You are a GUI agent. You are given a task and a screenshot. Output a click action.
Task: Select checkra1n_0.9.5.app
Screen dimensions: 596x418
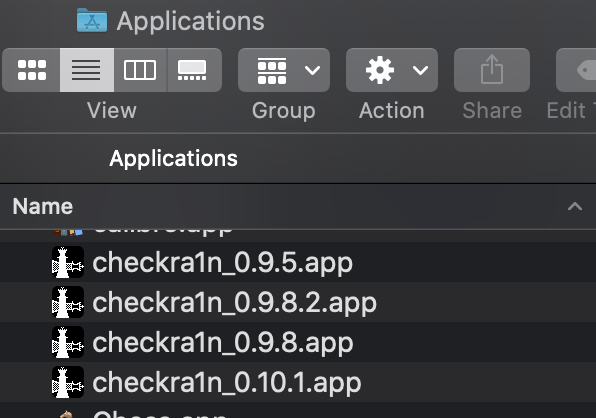point(298,262)
